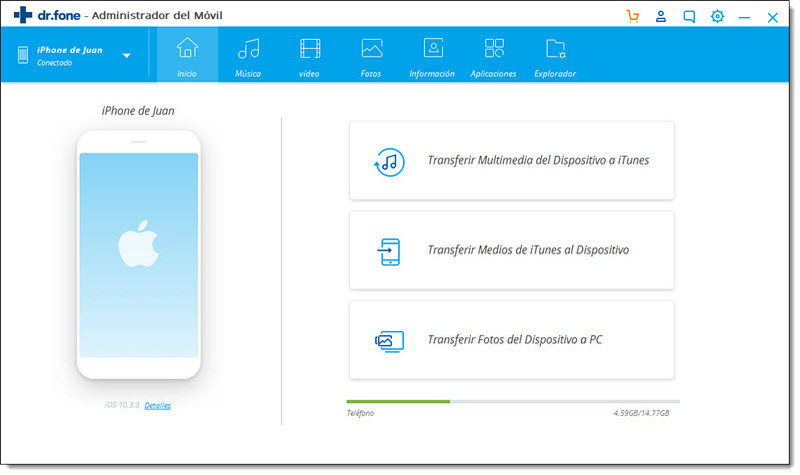This screenshot has height=475, width=800.
Task: Open the feedback chat icon
Action: click(x=689, y=16)
